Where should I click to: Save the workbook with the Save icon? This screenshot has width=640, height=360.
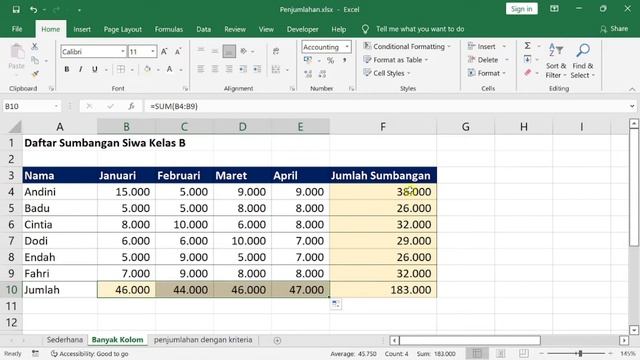coord(16,9)
